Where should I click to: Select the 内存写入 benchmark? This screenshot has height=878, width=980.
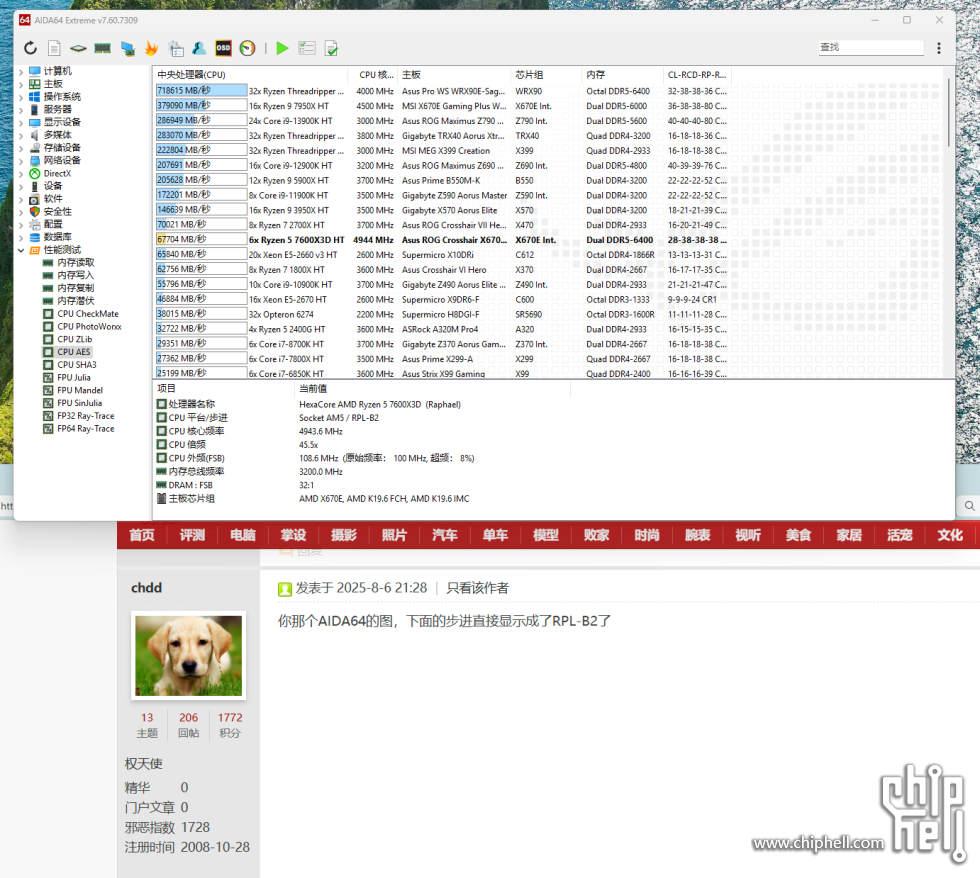76,275
